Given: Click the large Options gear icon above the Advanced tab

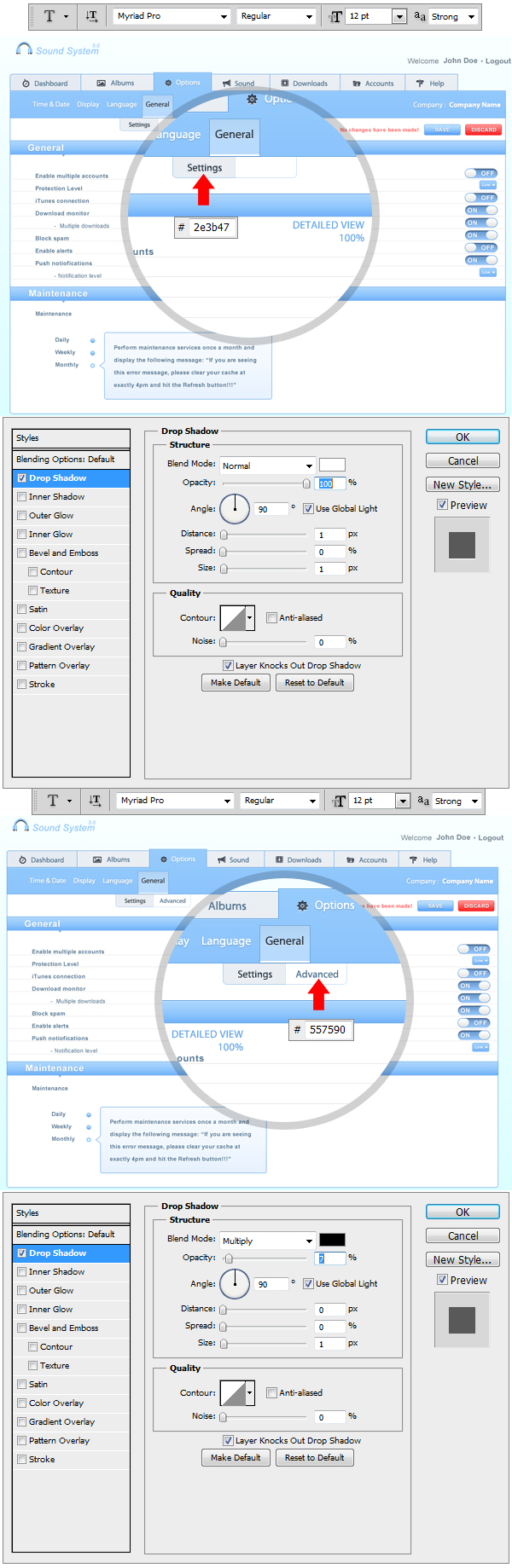Looking at the screenshot, I should pyautogui.click(x=302, y=906).
